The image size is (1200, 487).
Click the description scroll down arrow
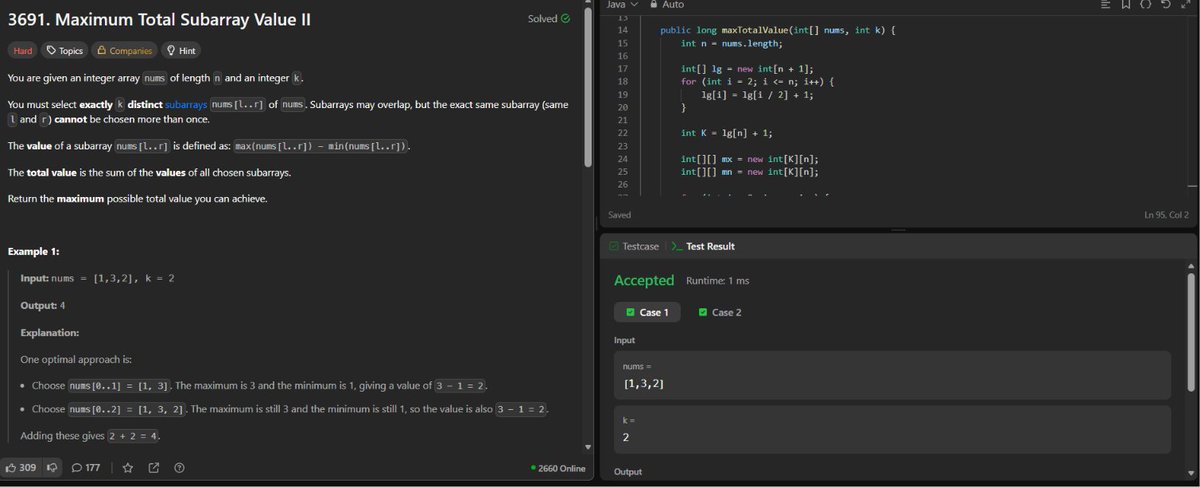[588, 447]
